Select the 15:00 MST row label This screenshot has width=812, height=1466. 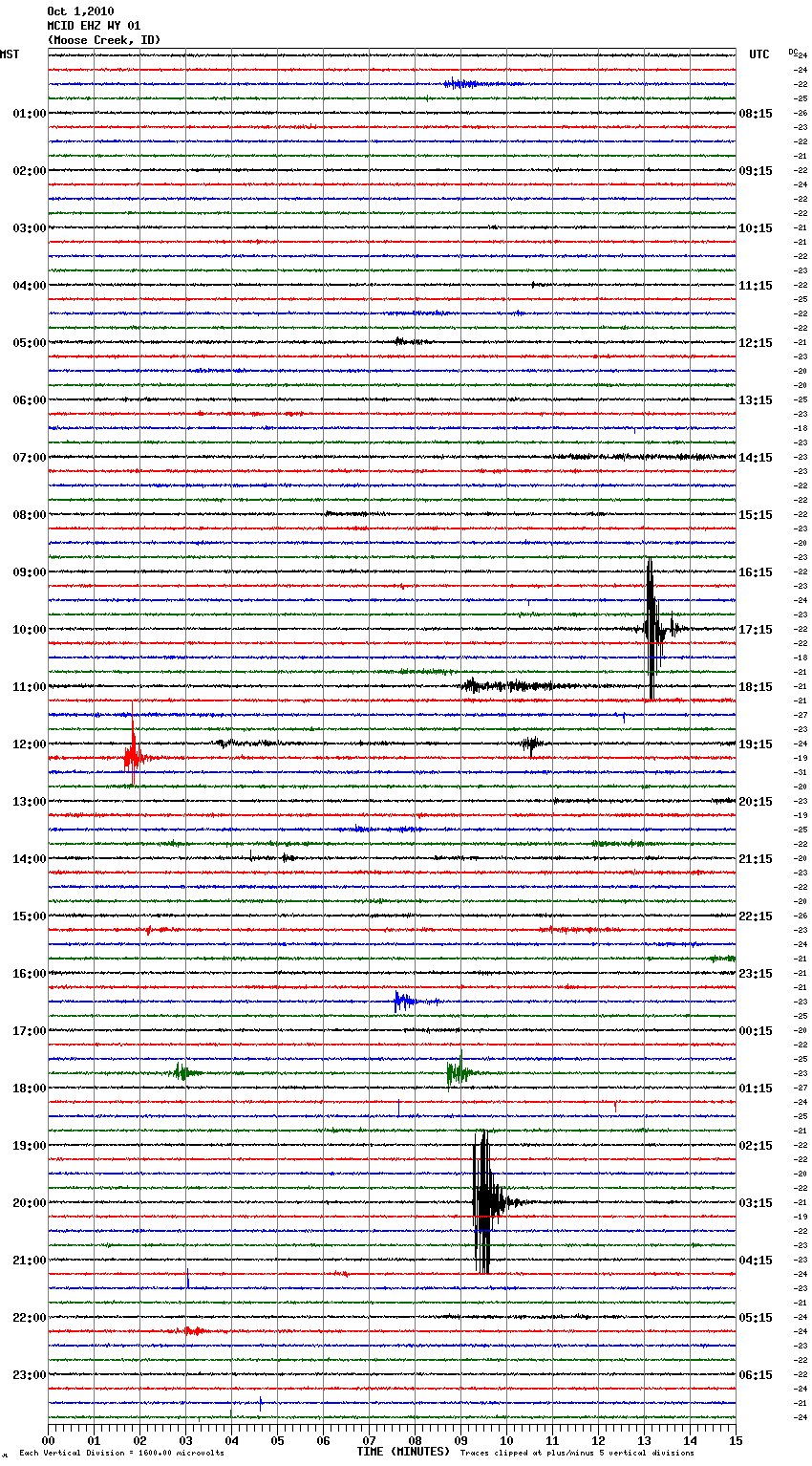click(29, 916)
